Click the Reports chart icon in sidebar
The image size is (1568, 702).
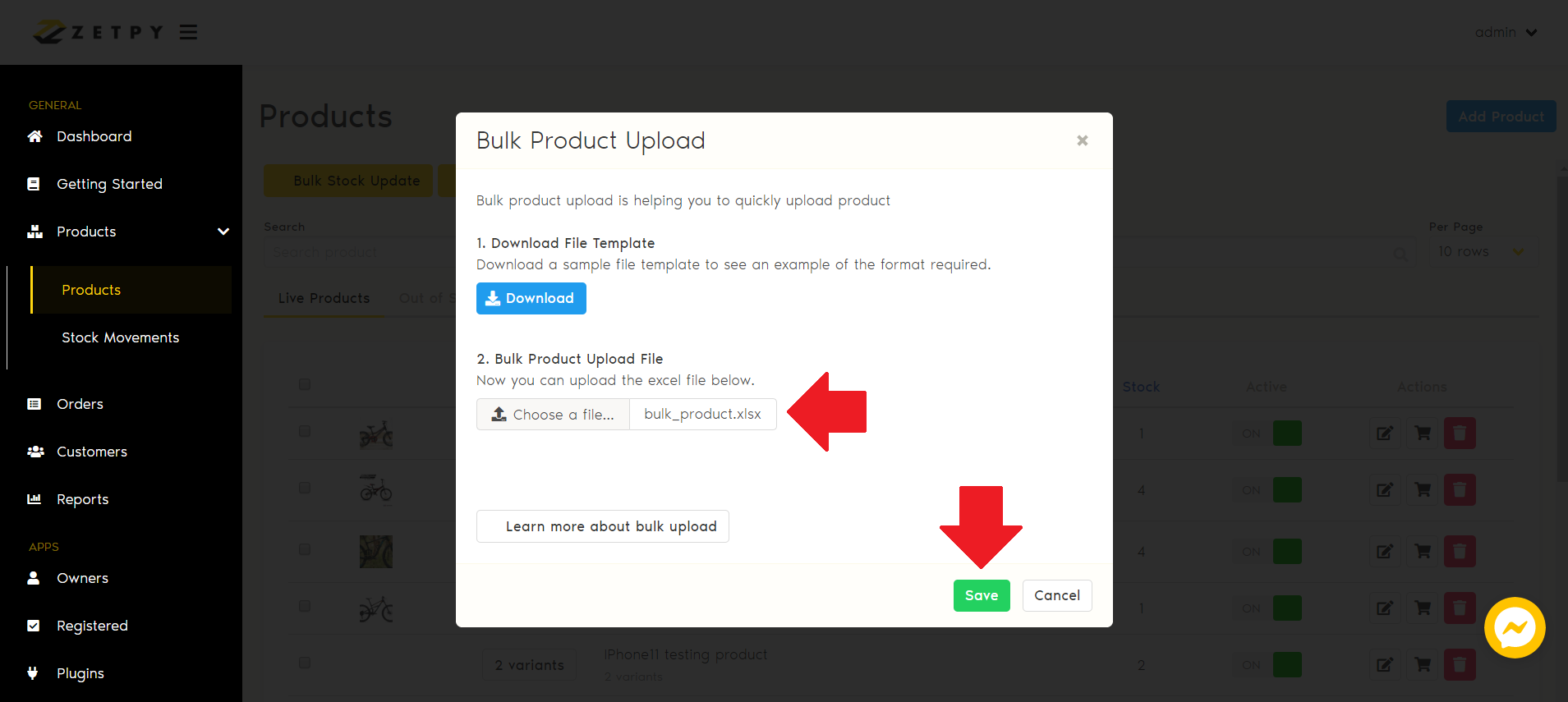34,499
